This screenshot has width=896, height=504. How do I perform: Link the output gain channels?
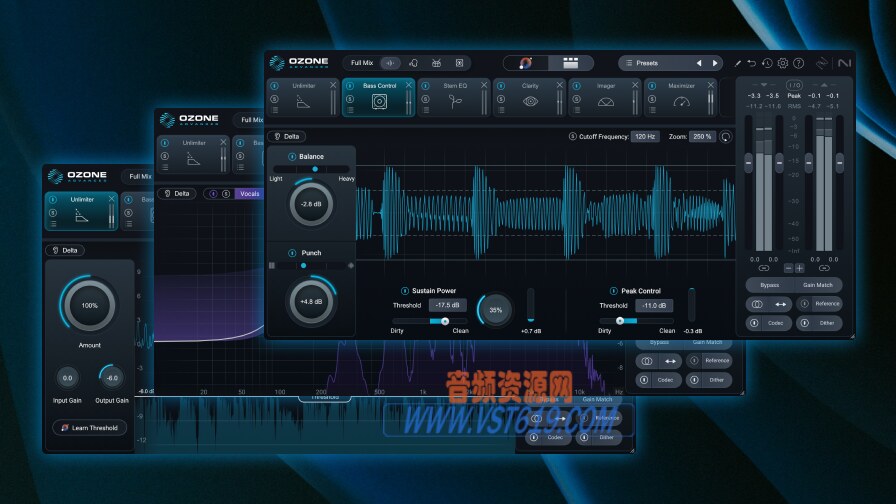coord(824,268)
